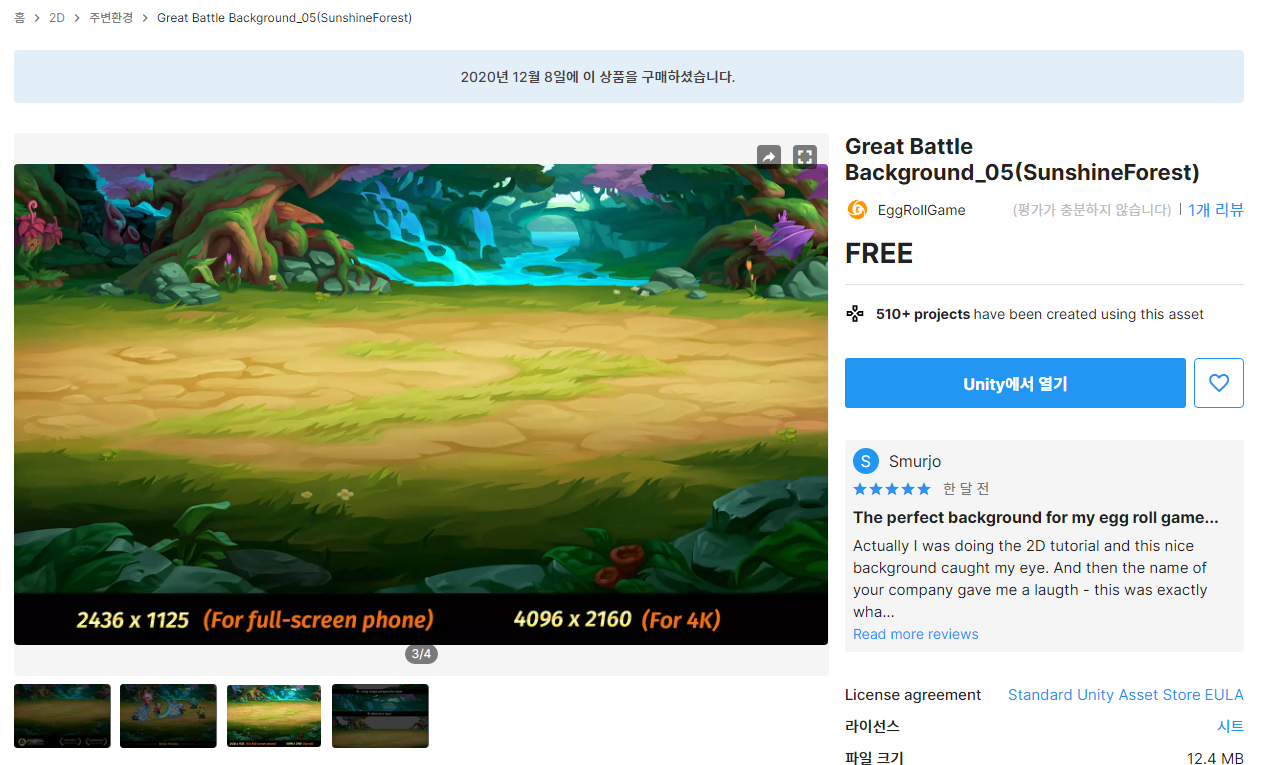Click the review body text starting Actually
Image resolution: width=1265 pixels, height=765 pixels.
point(1030,579)
